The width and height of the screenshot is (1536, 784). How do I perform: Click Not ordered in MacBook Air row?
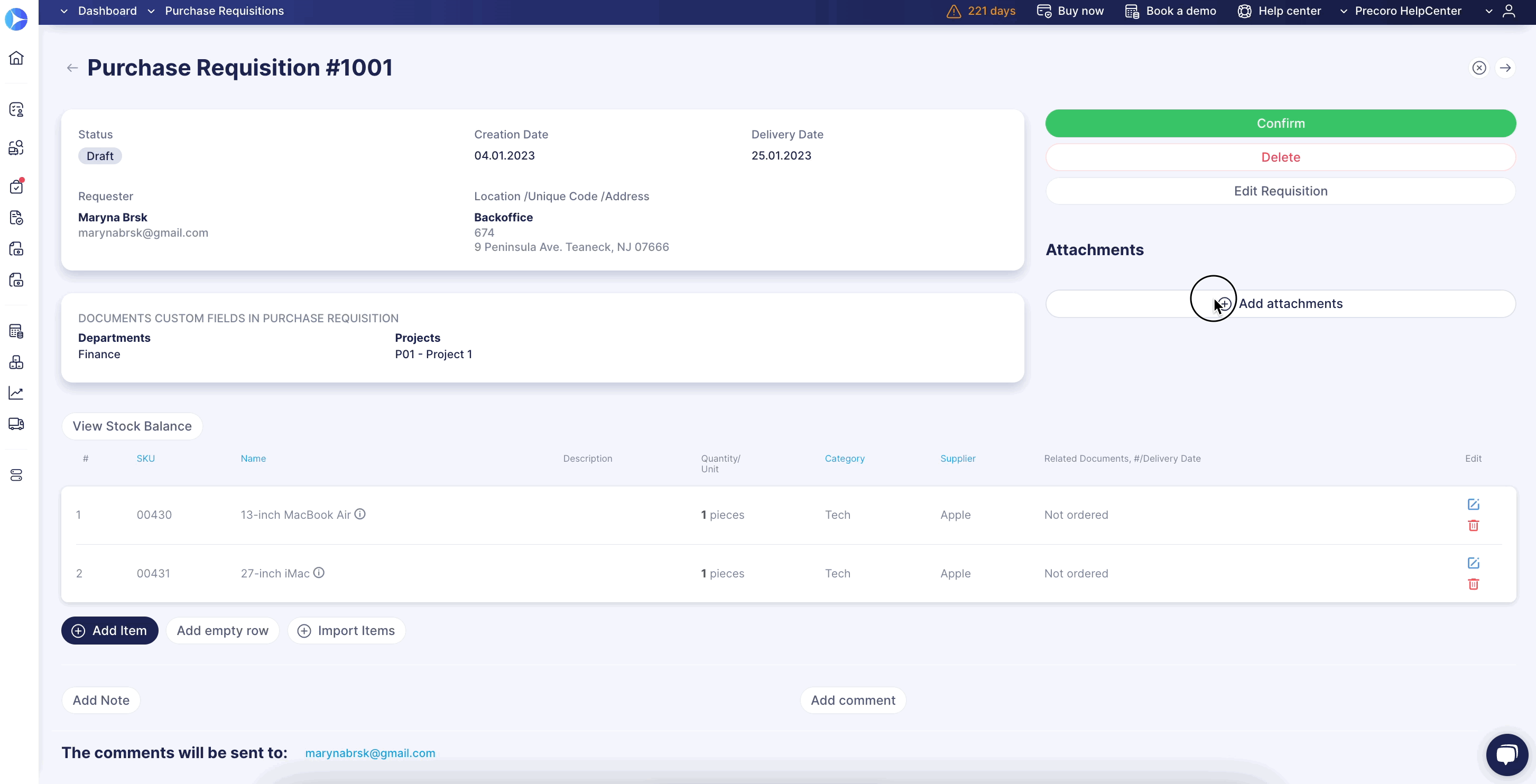coord(1076,515)
